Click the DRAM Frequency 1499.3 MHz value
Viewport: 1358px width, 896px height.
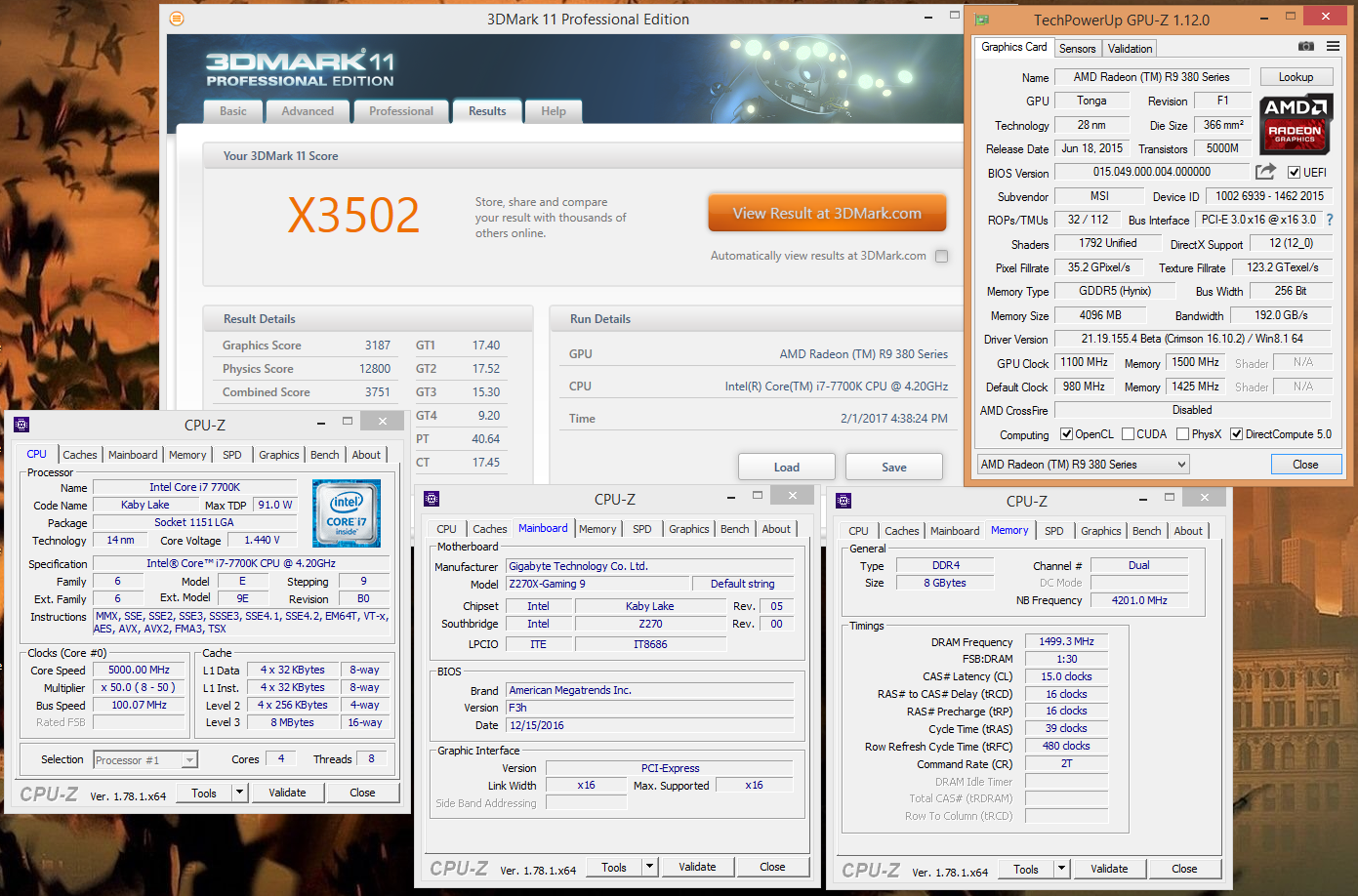[x=1066, y=641]
